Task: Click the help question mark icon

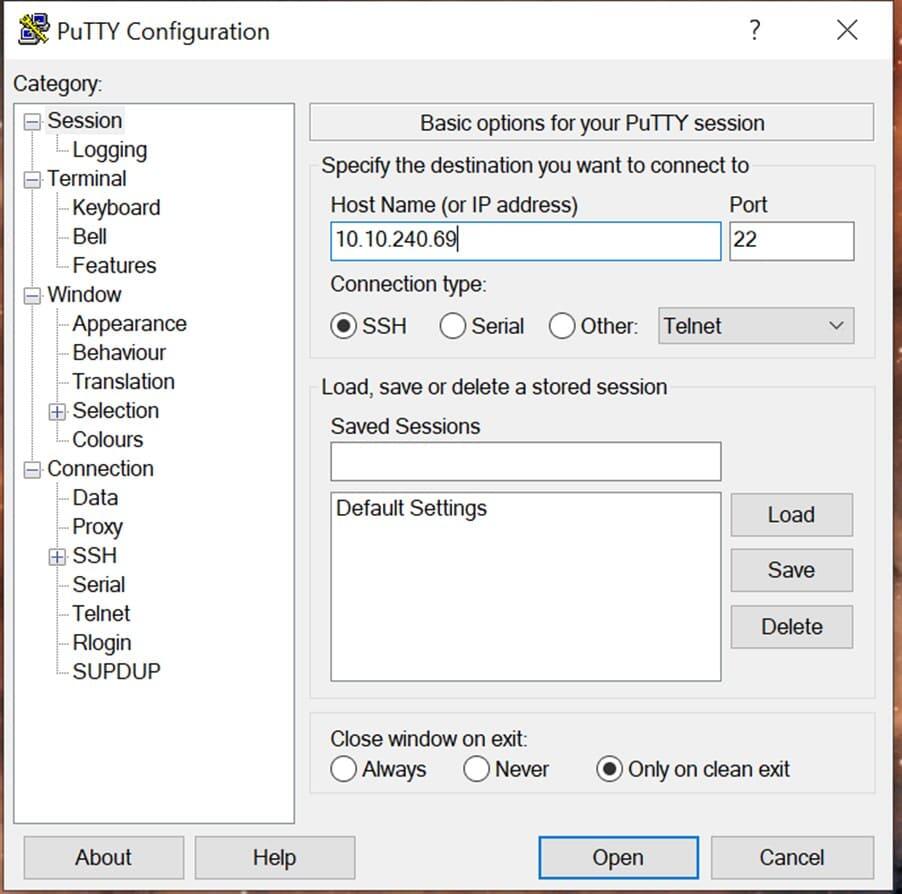Action: pos(755,29)
